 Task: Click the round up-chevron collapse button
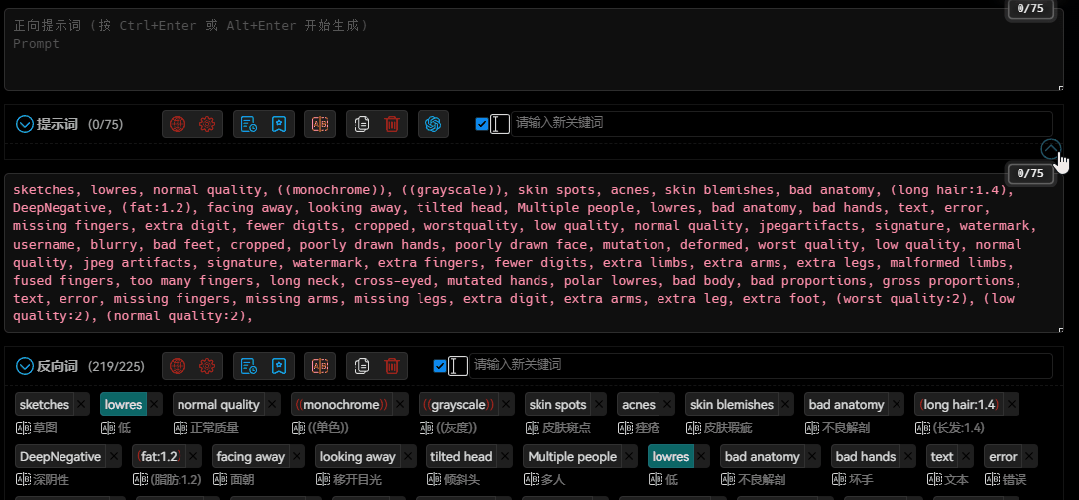[x=1051, y=149]
